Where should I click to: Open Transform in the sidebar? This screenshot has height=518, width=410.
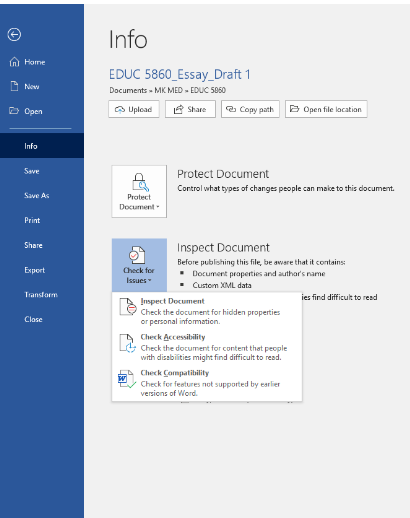[42, 294]
